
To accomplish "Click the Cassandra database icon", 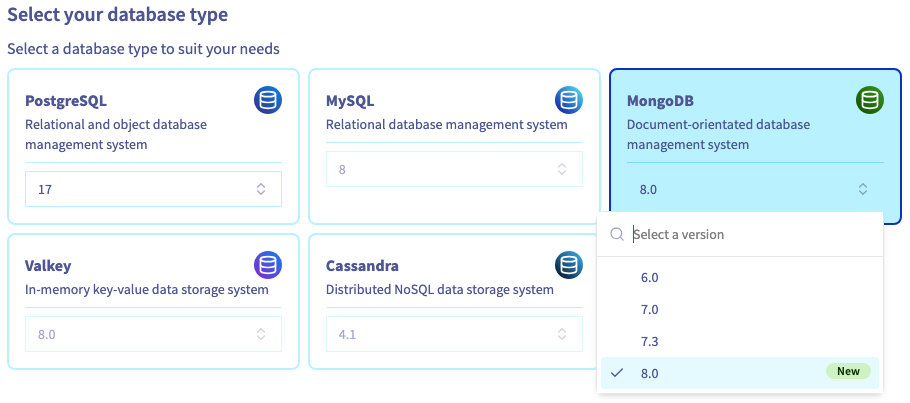I will [569, 265].
